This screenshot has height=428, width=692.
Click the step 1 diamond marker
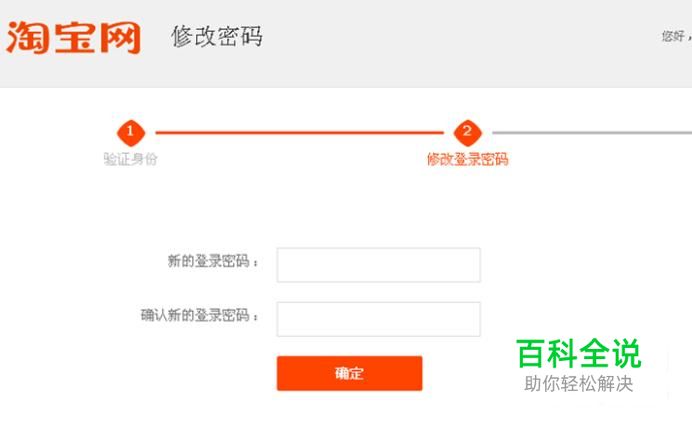(x=131, y=132)
